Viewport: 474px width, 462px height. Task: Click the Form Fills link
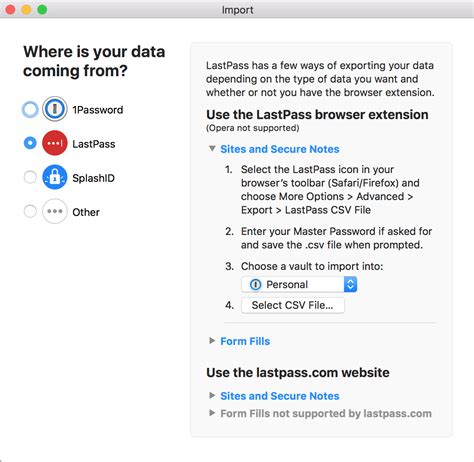click(x=245, y=341)
